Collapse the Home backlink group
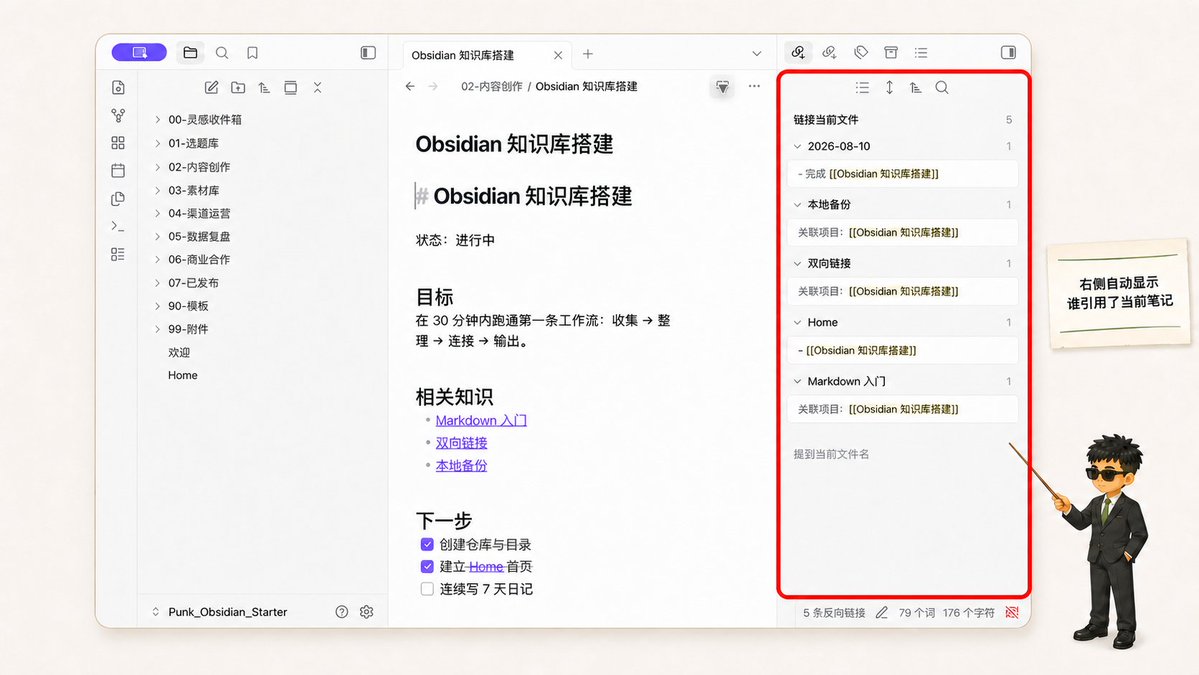This screenshot has width=1199, height=675. [x=798, y=323]
